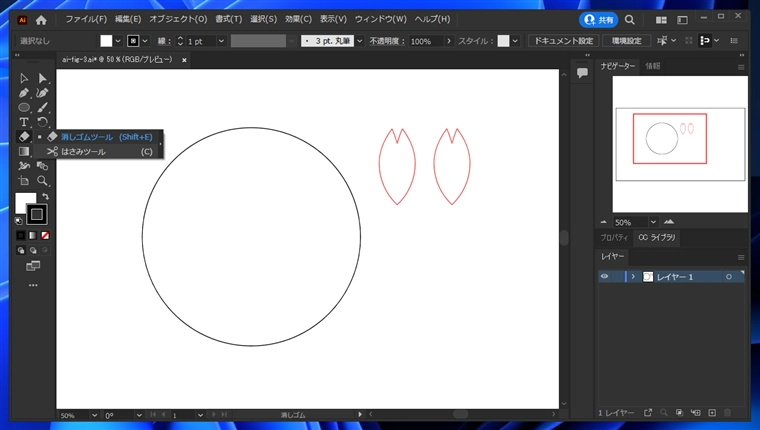Reset to default fill and stroke
This screenshot has width=760, height=430.
(x=19, y=221)
